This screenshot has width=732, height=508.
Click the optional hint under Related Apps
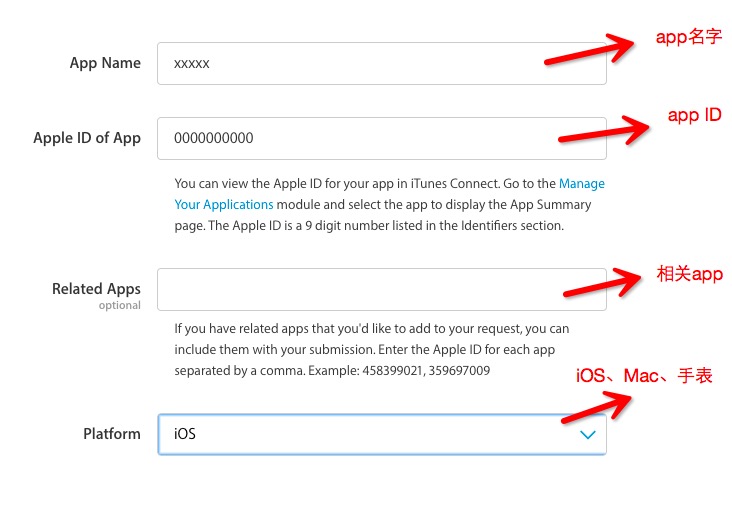pyautogui.click(x=120, y=305)
